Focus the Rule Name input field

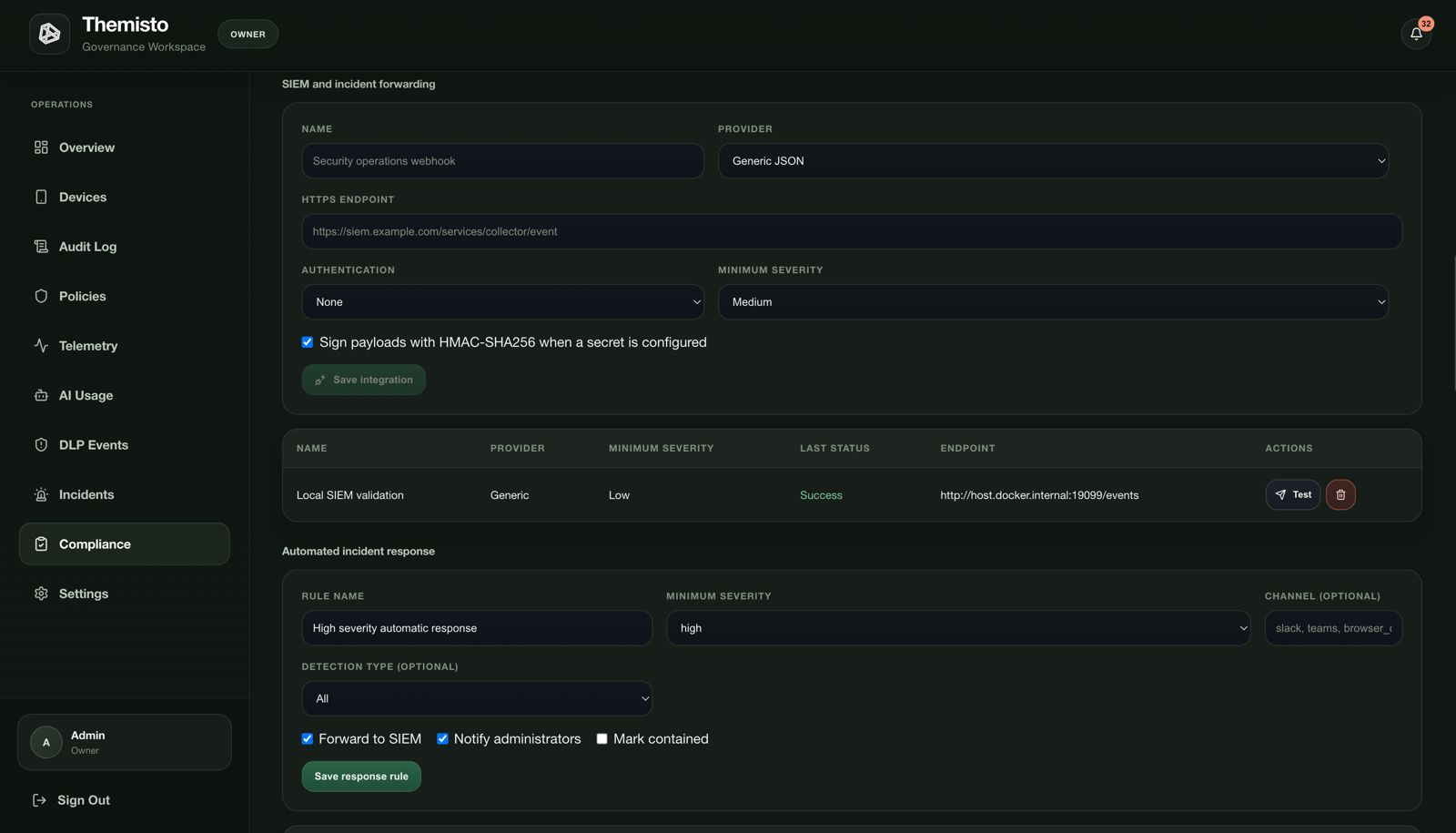(477, 628)
